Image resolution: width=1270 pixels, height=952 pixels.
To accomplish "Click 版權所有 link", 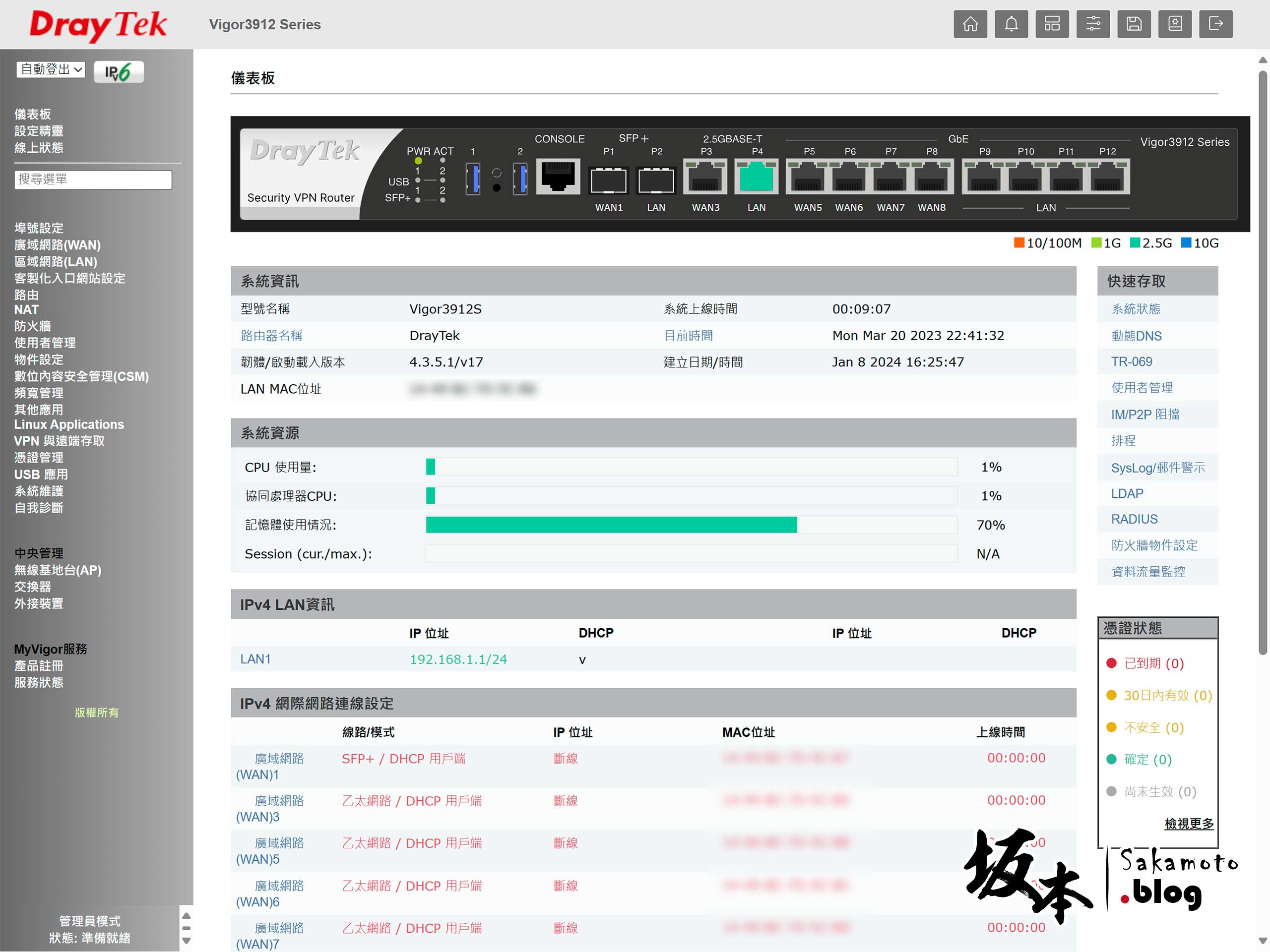I will point(96,713).
